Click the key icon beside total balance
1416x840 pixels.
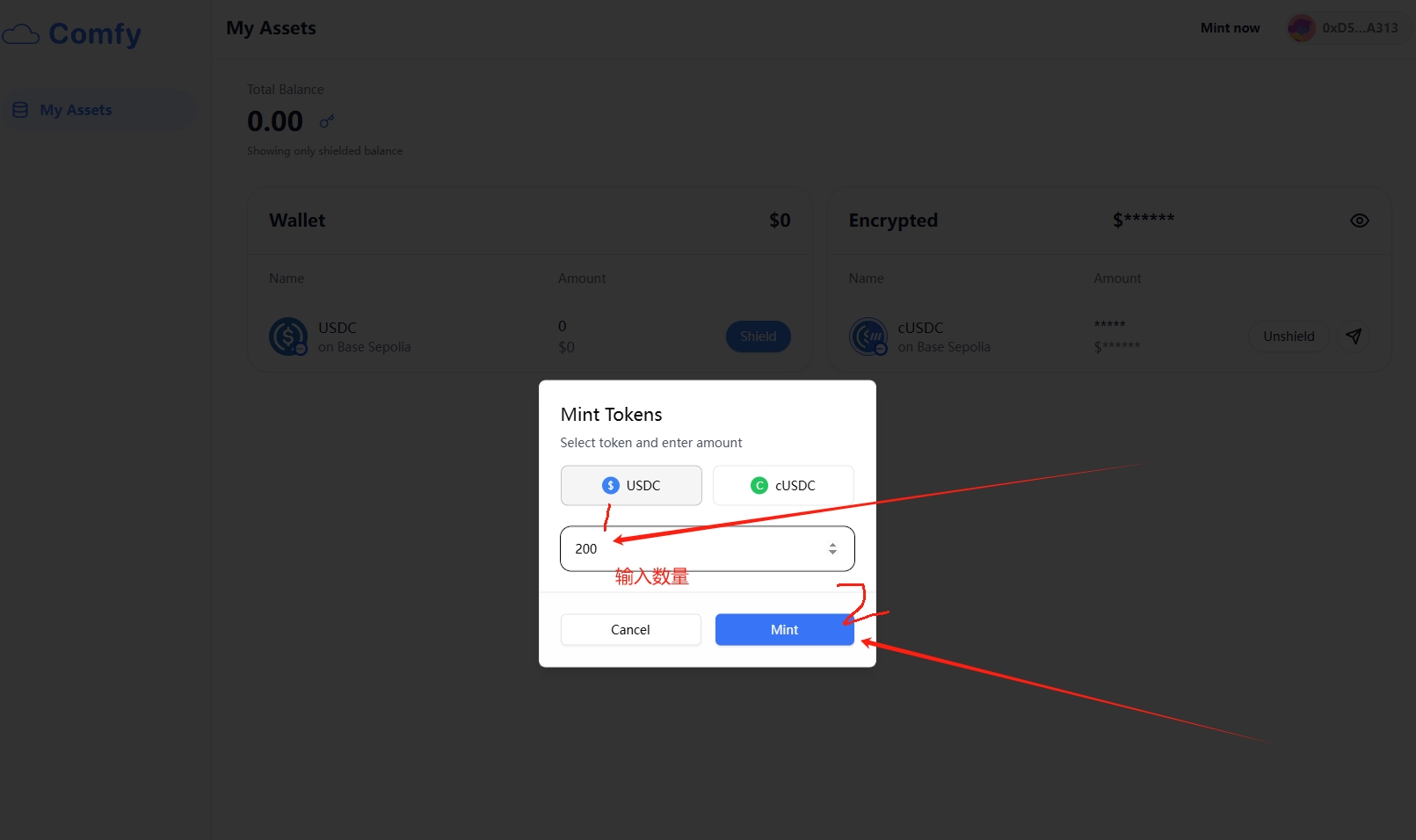click(327, 121)
